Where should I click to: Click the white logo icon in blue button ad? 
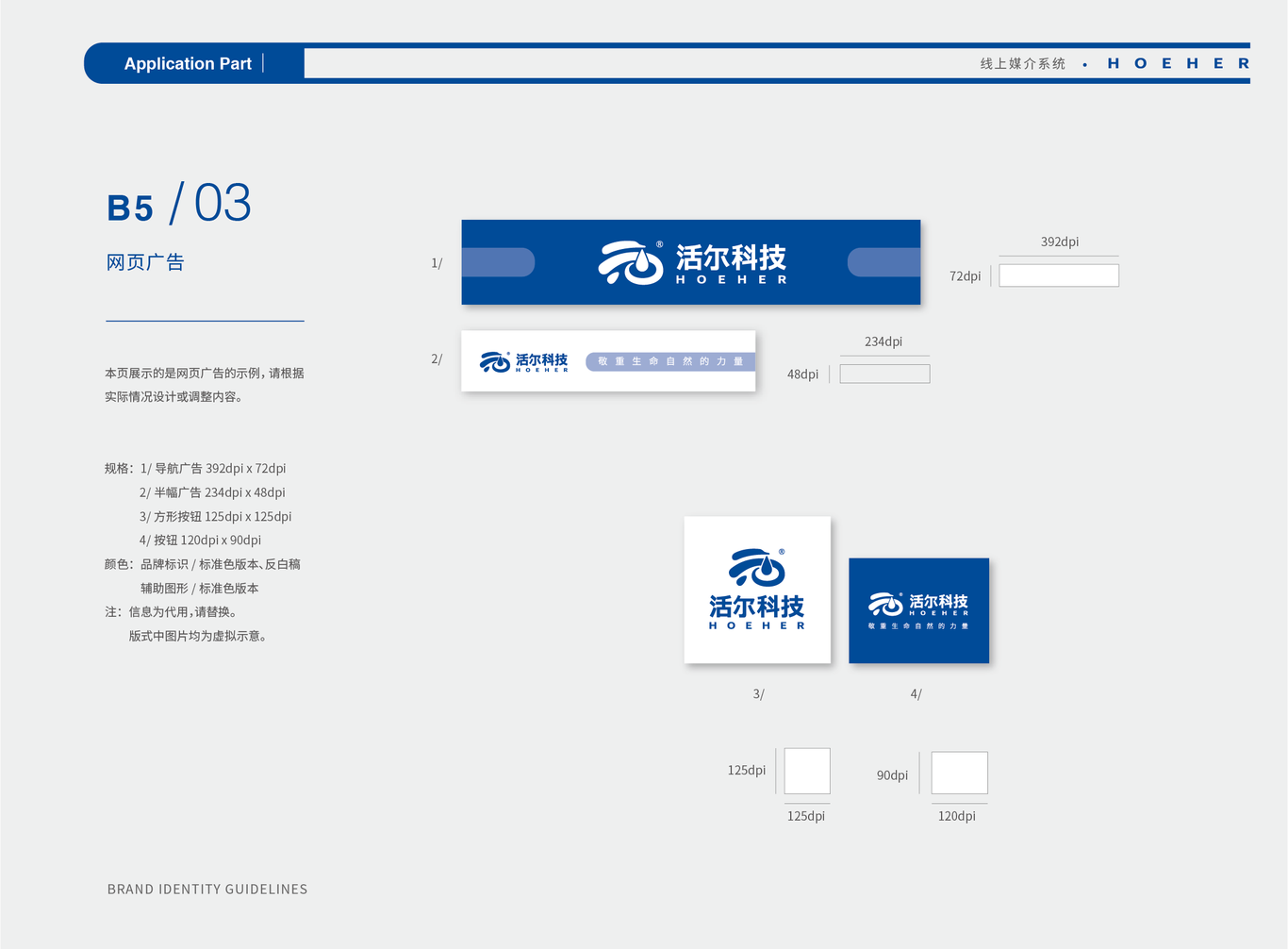[885, 604]
